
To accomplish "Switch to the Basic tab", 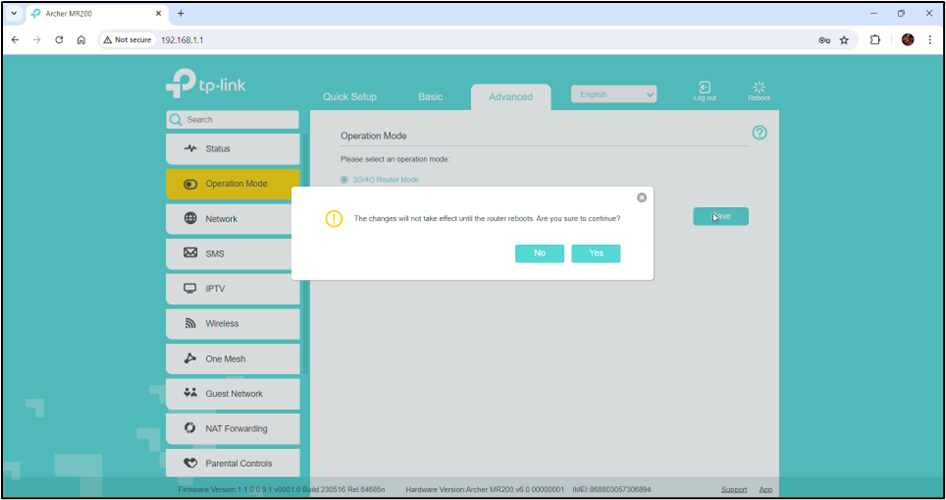I will [430, 97].
